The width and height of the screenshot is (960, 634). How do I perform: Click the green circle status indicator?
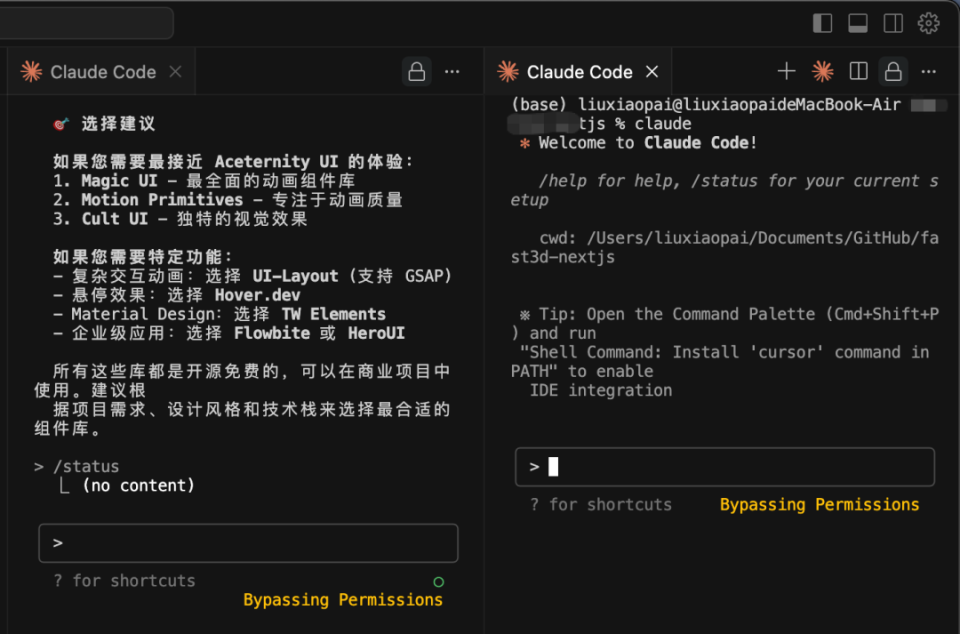point(438,582)
